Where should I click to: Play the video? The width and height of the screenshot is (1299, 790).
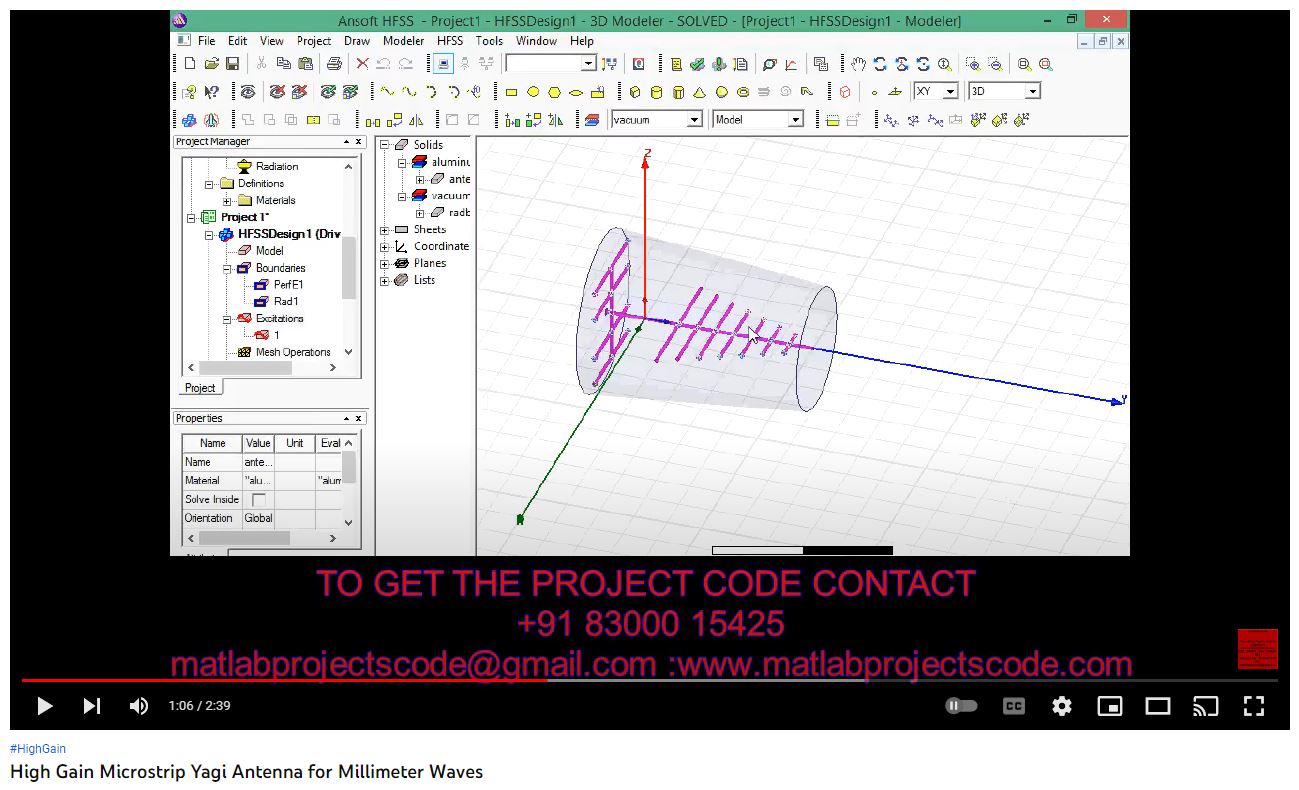(44, 706)
